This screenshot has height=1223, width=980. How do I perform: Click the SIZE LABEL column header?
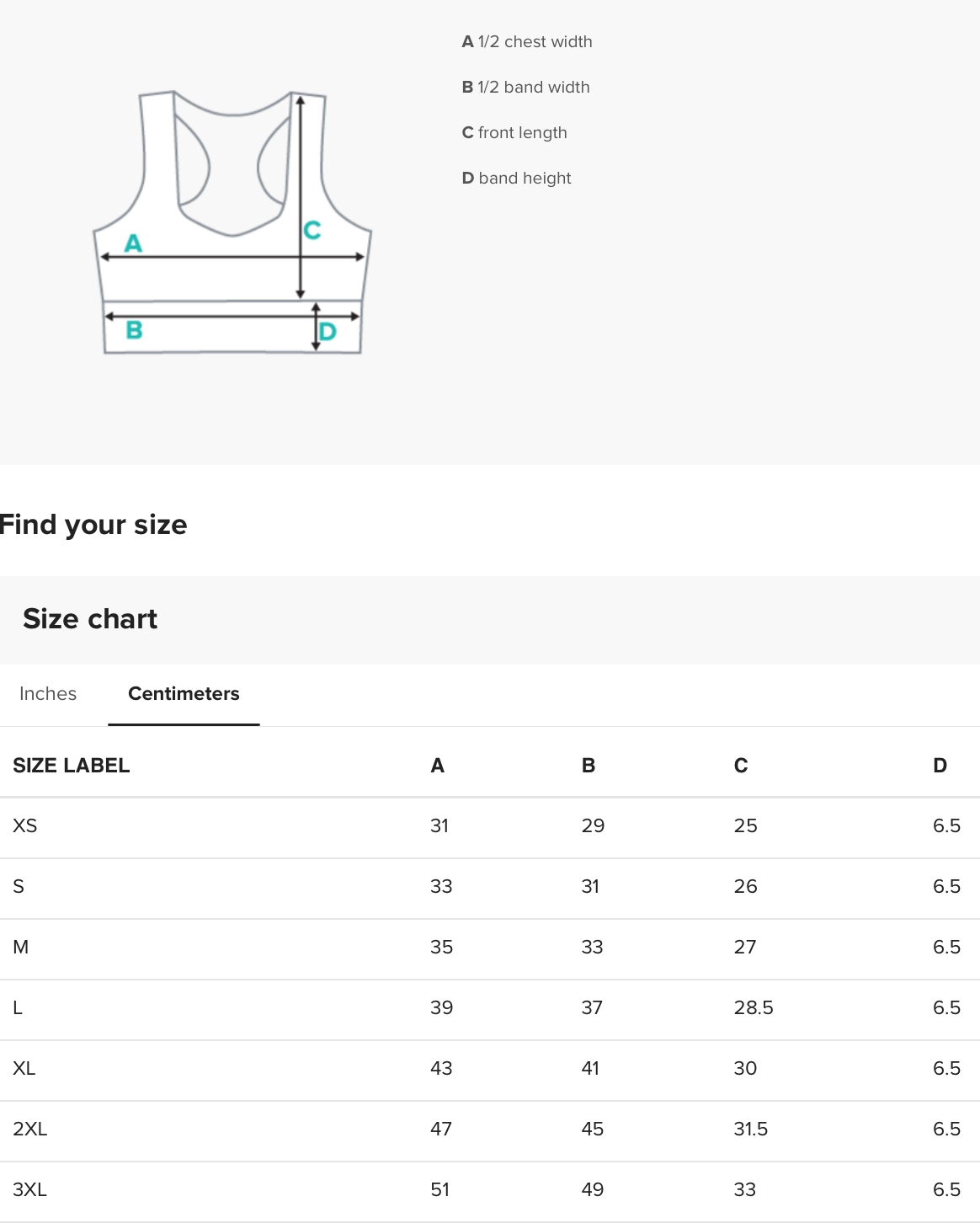[72, 766]
